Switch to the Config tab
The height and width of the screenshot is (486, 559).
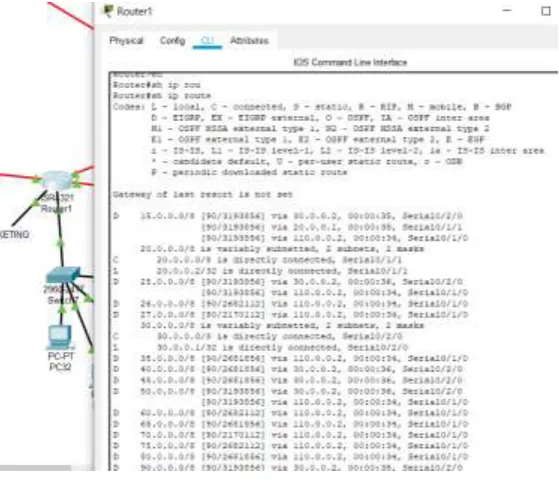click(173, 41)
